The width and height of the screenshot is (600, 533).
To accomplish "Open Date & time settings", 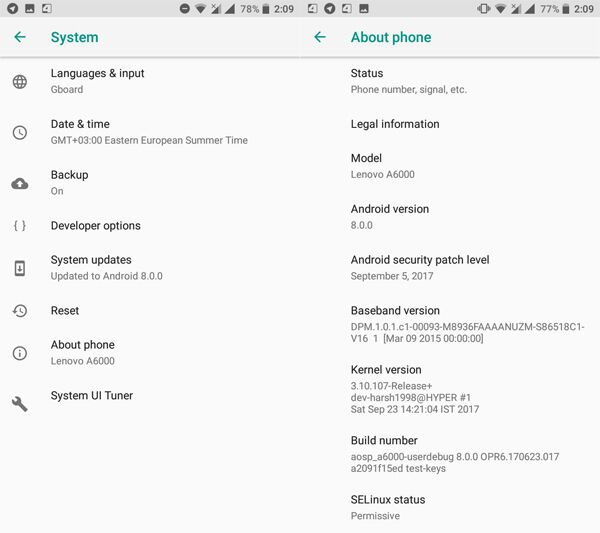I will click(x=150, y=132).
